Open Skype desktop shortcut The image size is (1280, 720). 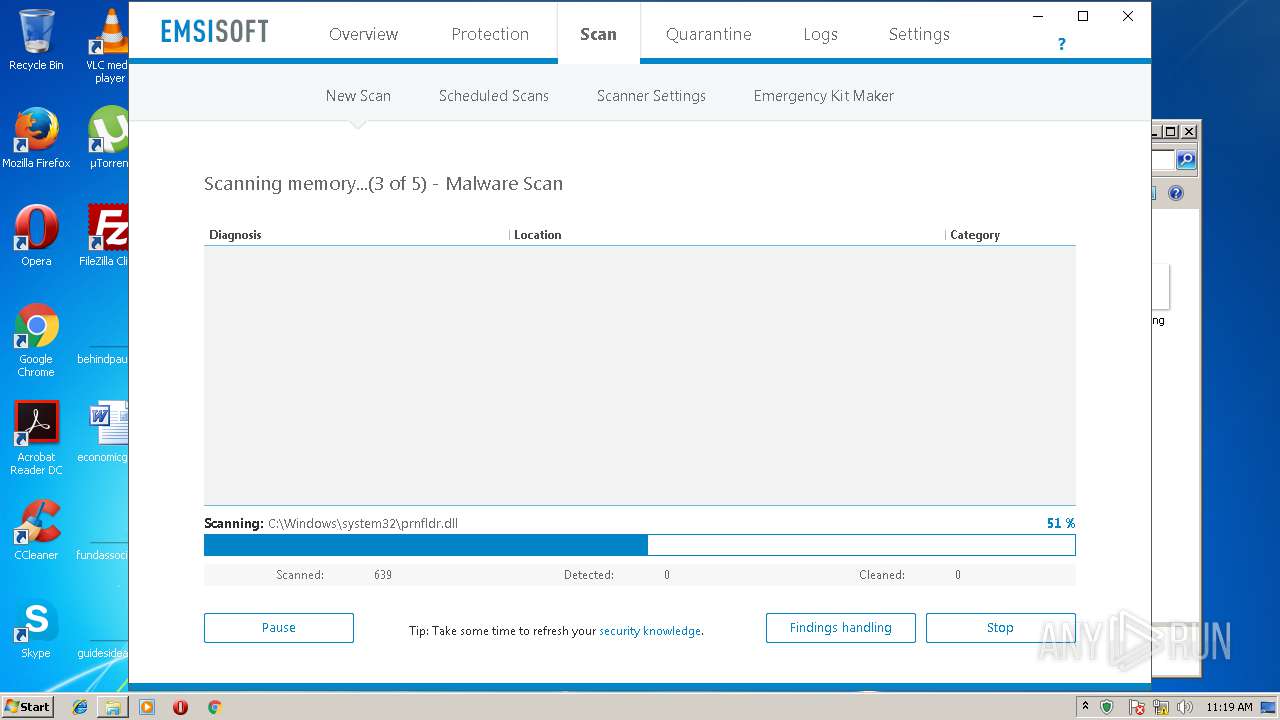tap(36, 628)
